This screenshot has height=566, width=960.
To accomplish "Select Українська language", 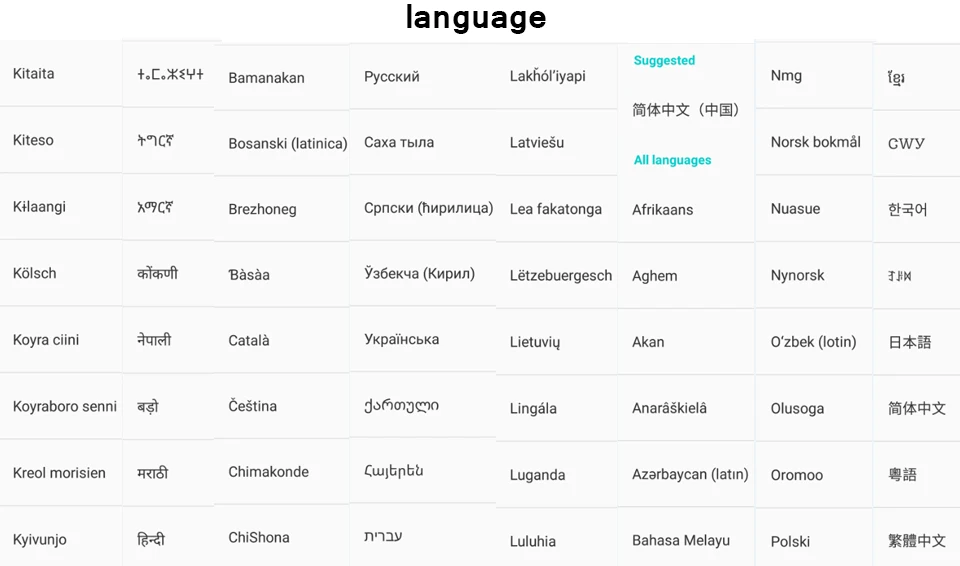I will click(402, 339).
